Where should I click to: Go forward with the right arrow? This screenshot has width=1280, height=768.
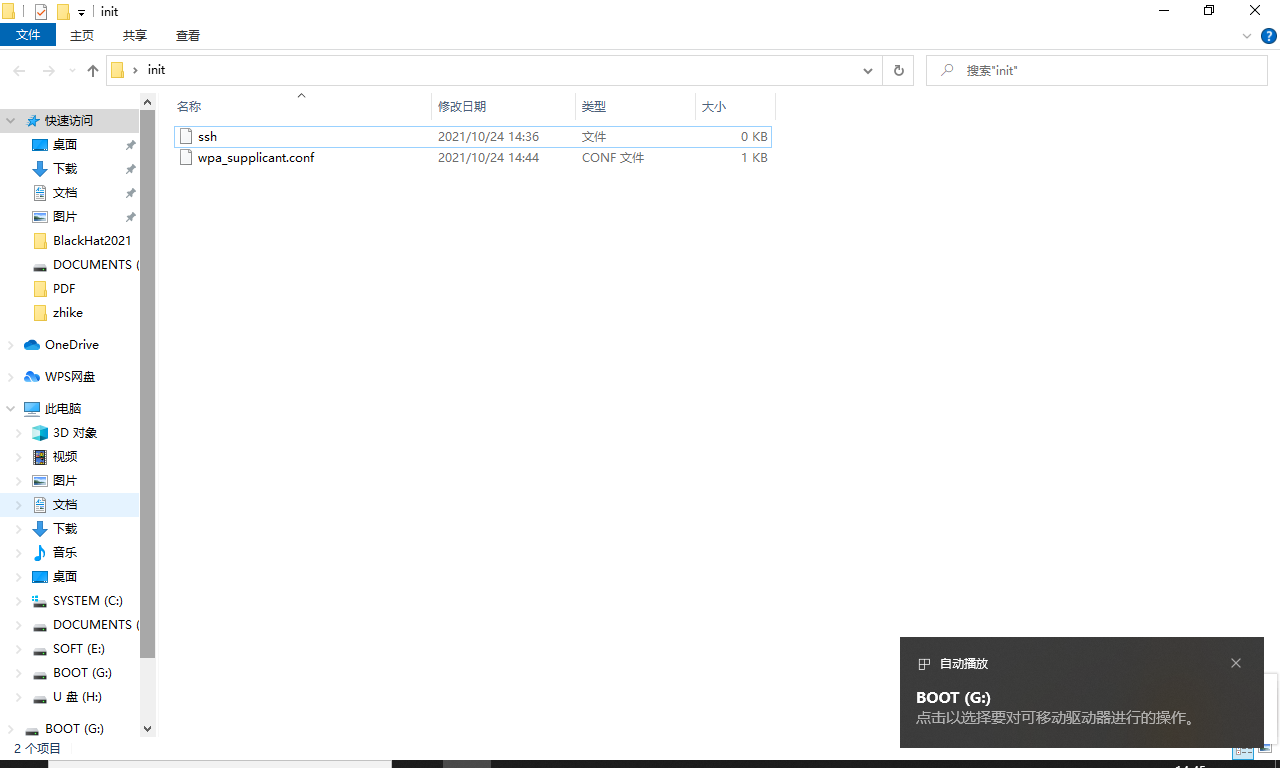(48, 71)
